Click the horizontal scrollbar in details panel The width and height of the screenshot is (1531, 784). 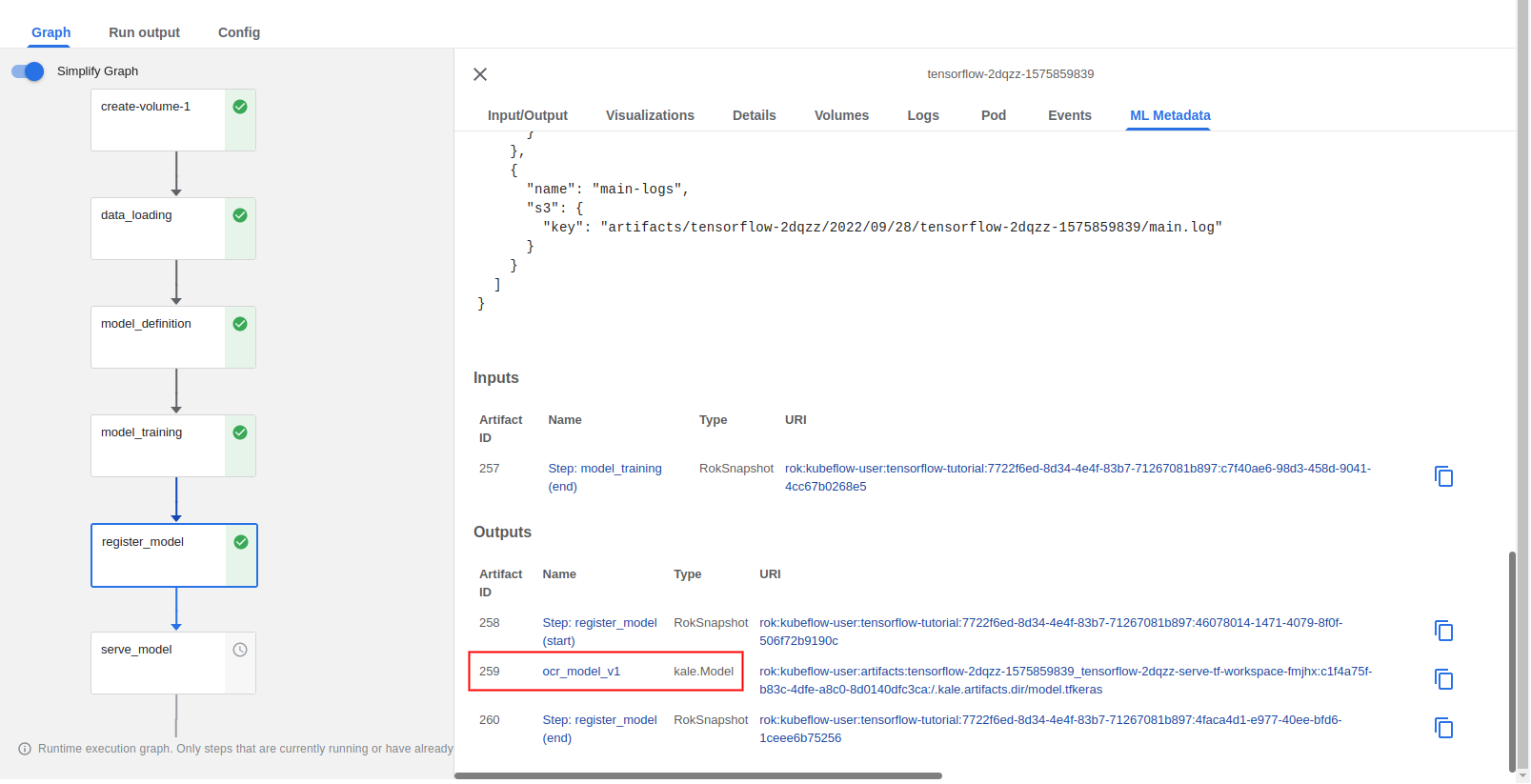(698, 775)
